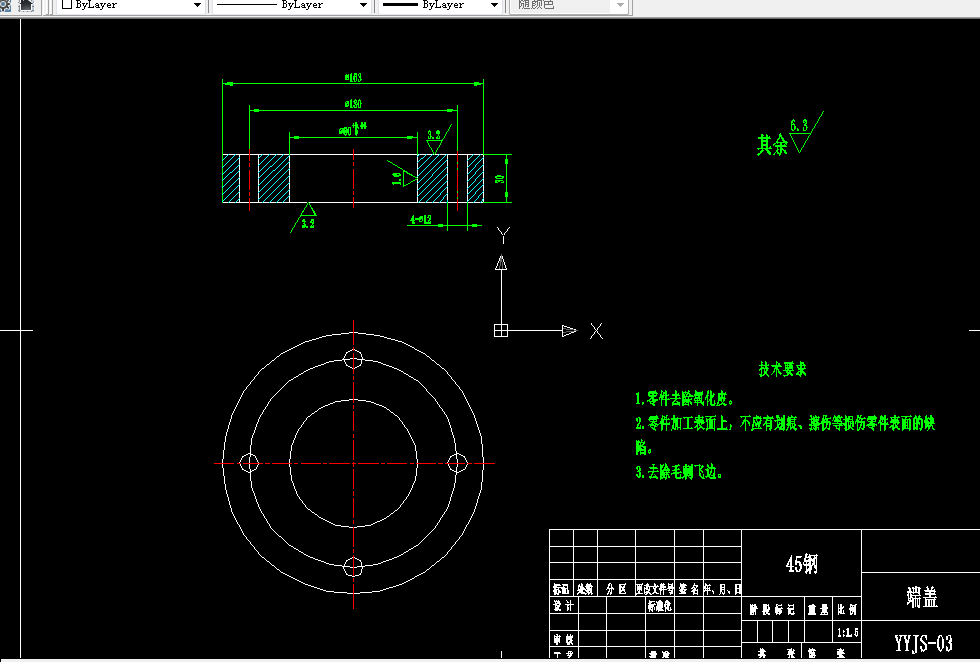Select the 其余 text

coord(772,145)
